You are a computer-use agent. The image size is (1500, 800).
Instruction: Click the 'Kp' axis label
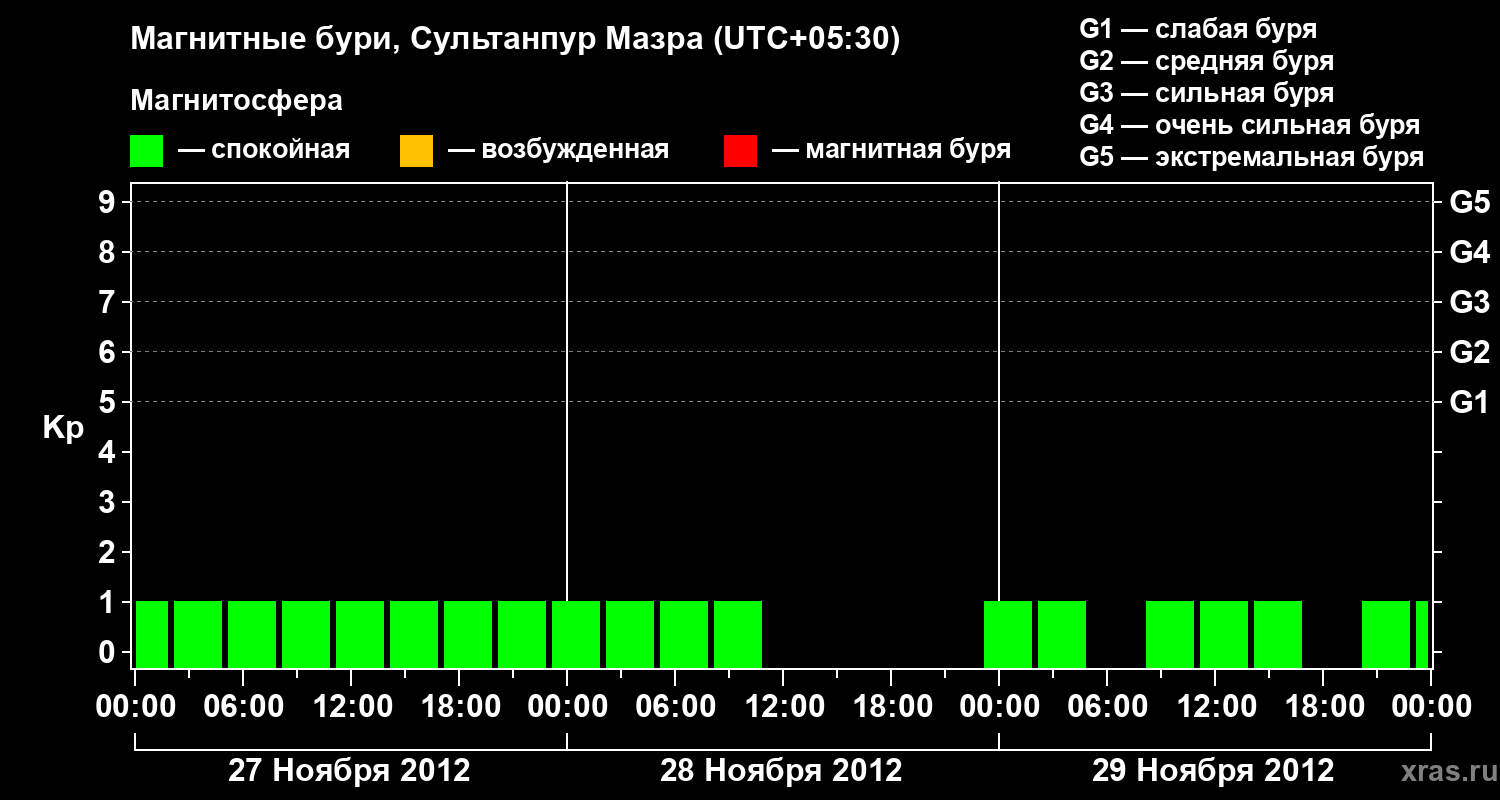(x=63, y=428)
